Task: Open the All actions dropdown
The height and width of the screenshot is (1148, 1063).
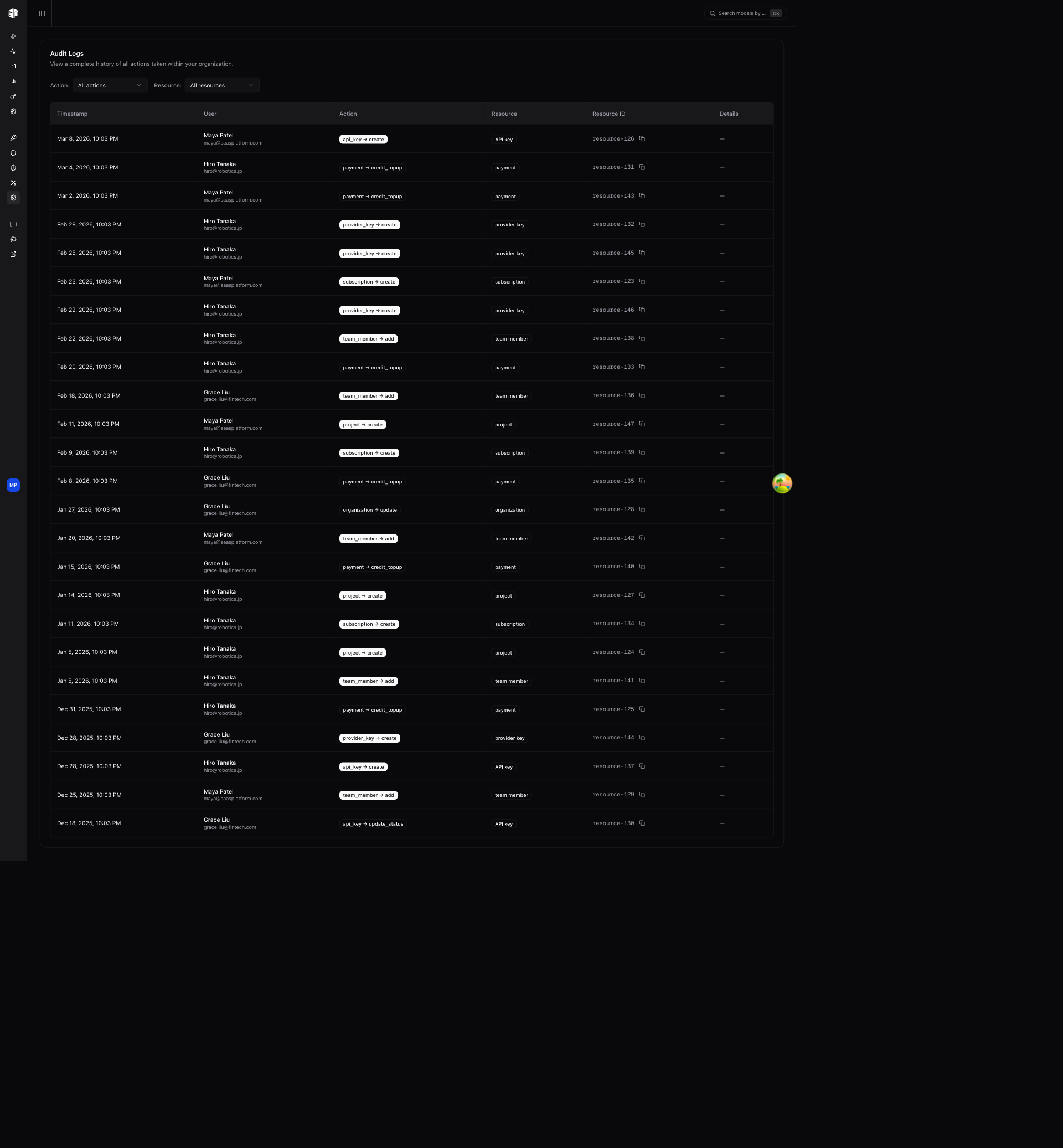Action: (x=109, y=85)
